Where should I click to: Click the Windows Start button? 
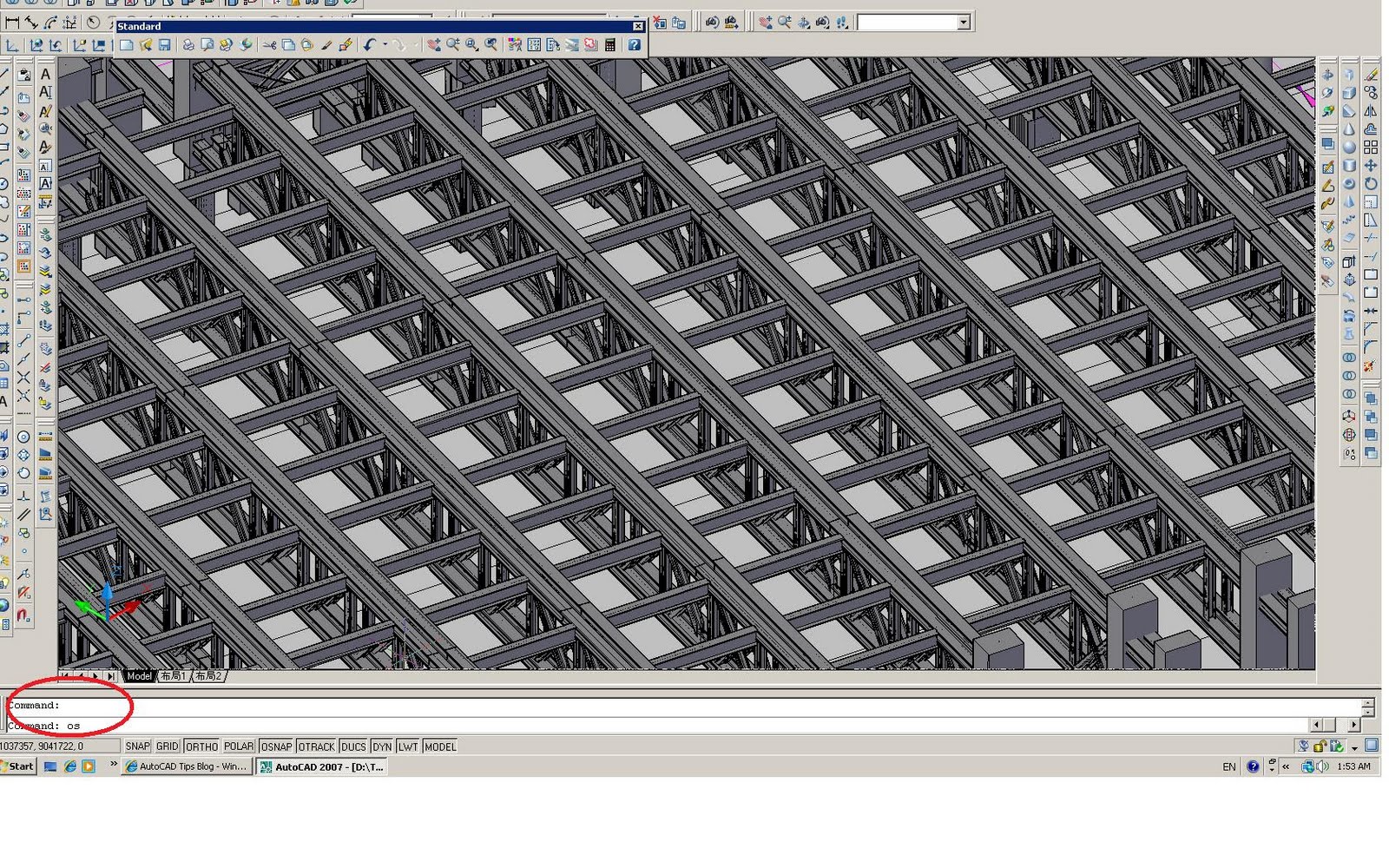coord(17,766)
